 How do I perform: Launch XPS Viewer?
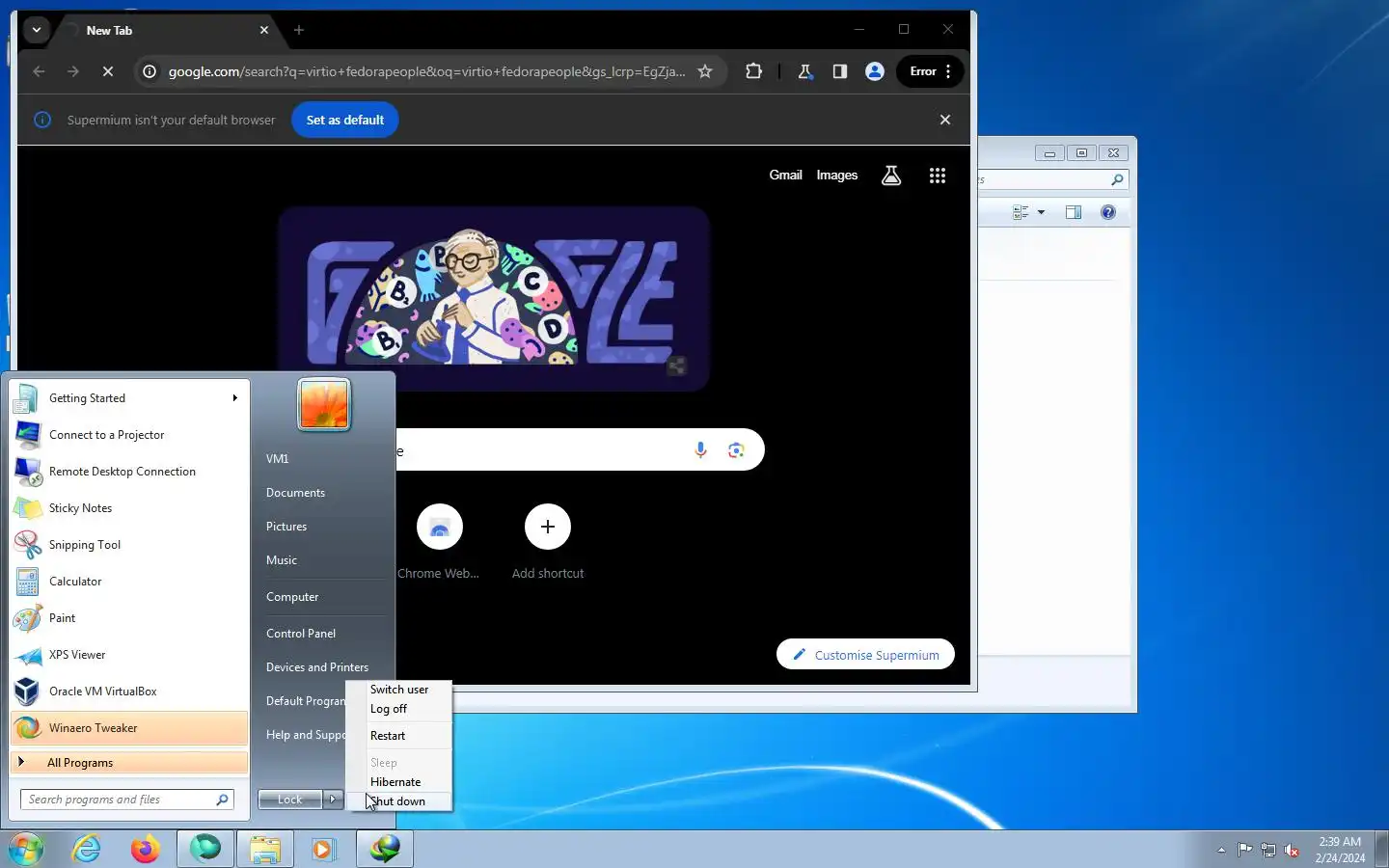tap(129, 655)
